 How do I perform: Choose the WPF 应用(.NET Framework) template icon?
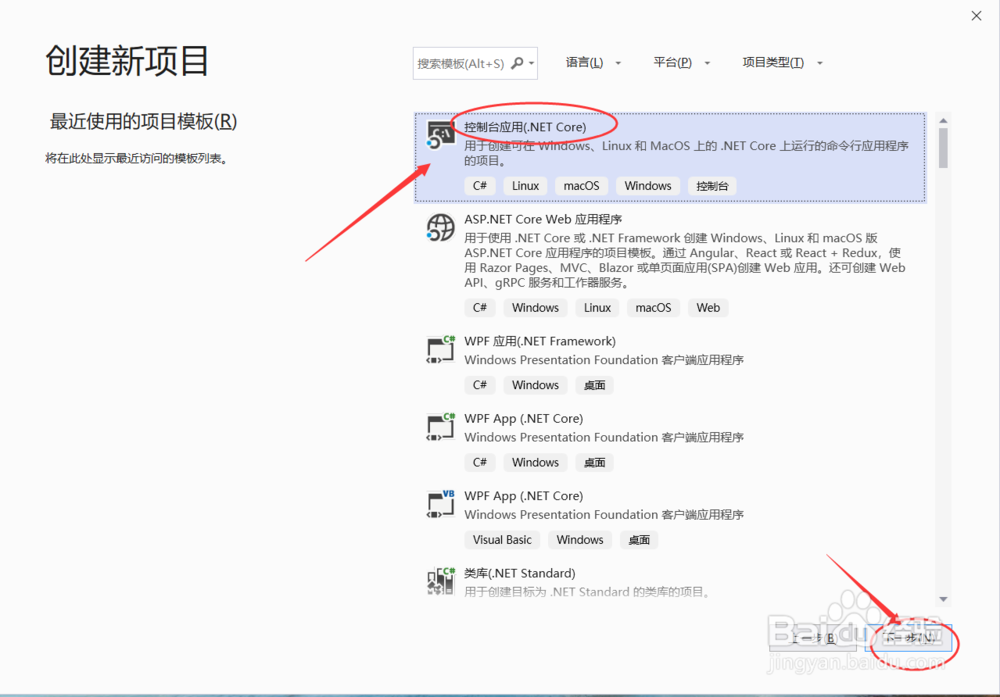tap(440, 349)
